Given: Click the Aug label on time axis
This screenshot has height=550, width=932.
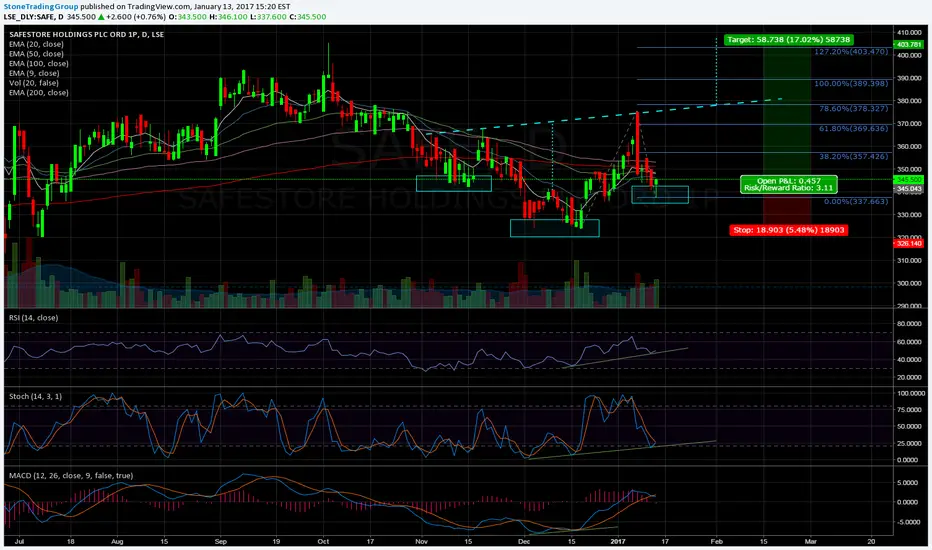Looking at the screenshot, I should pos(117,542).
